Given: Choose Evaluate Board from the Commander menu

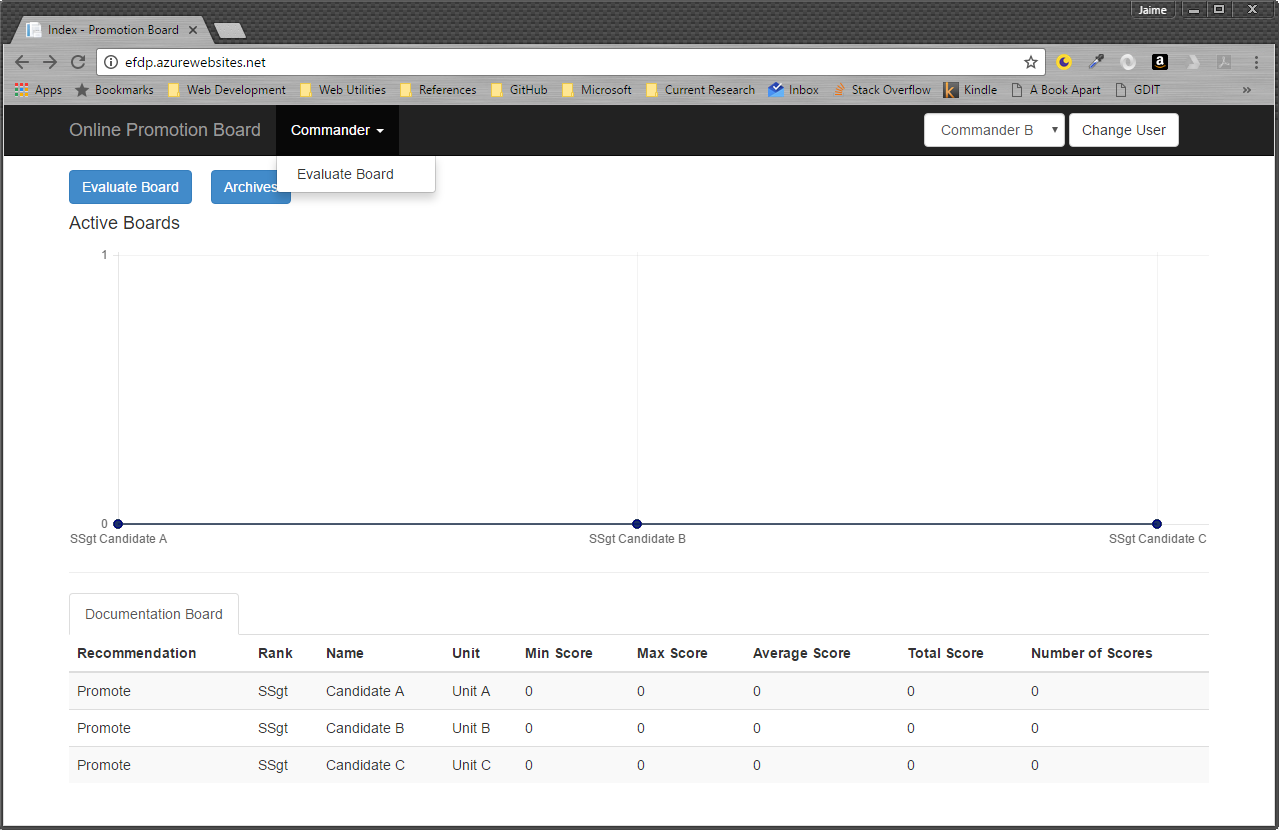Looking at the screenshot, I should pos(345,174).
